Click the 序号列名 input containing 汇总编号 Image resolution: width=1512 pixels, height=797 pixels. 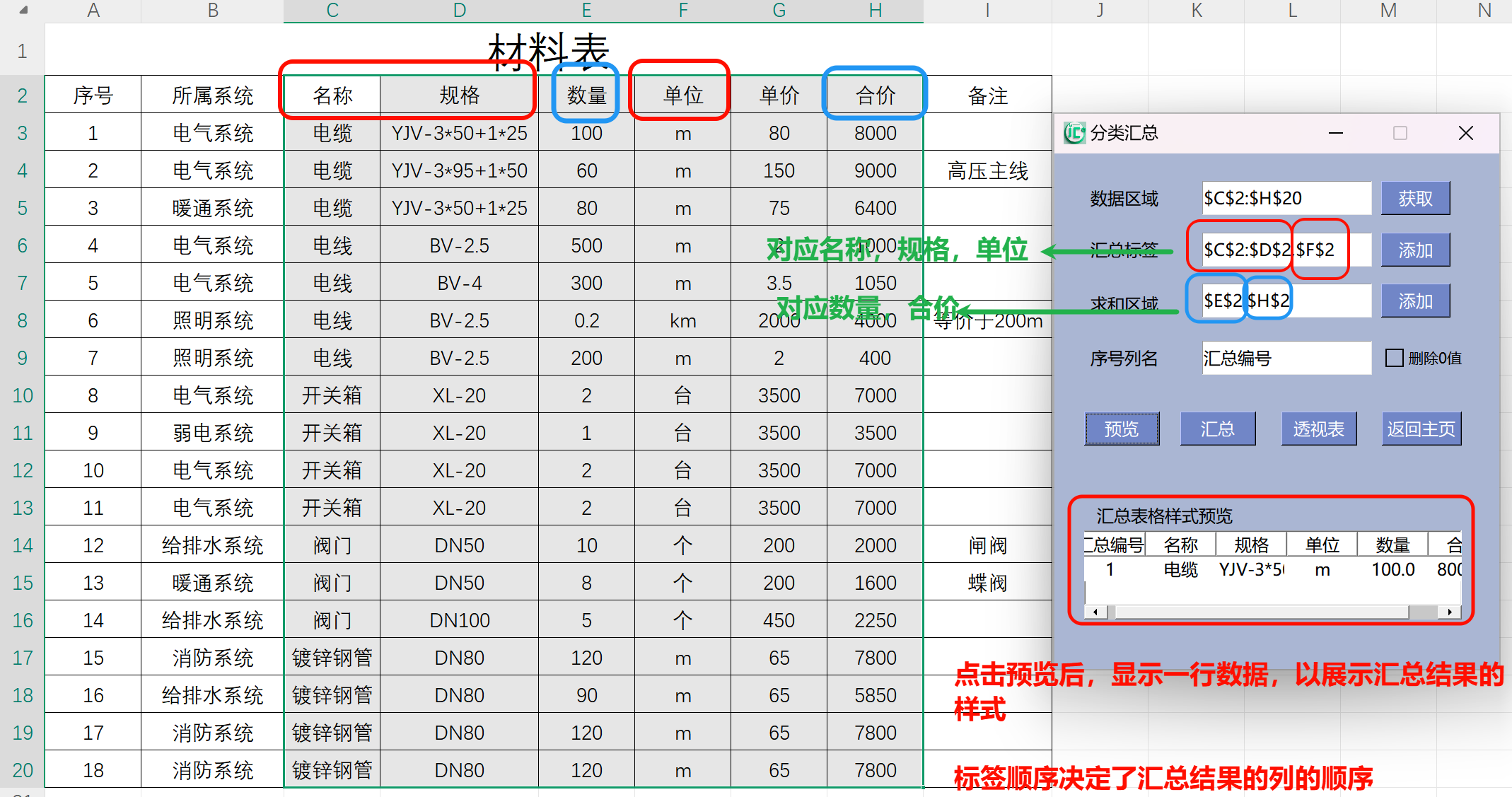[1286, 358]
